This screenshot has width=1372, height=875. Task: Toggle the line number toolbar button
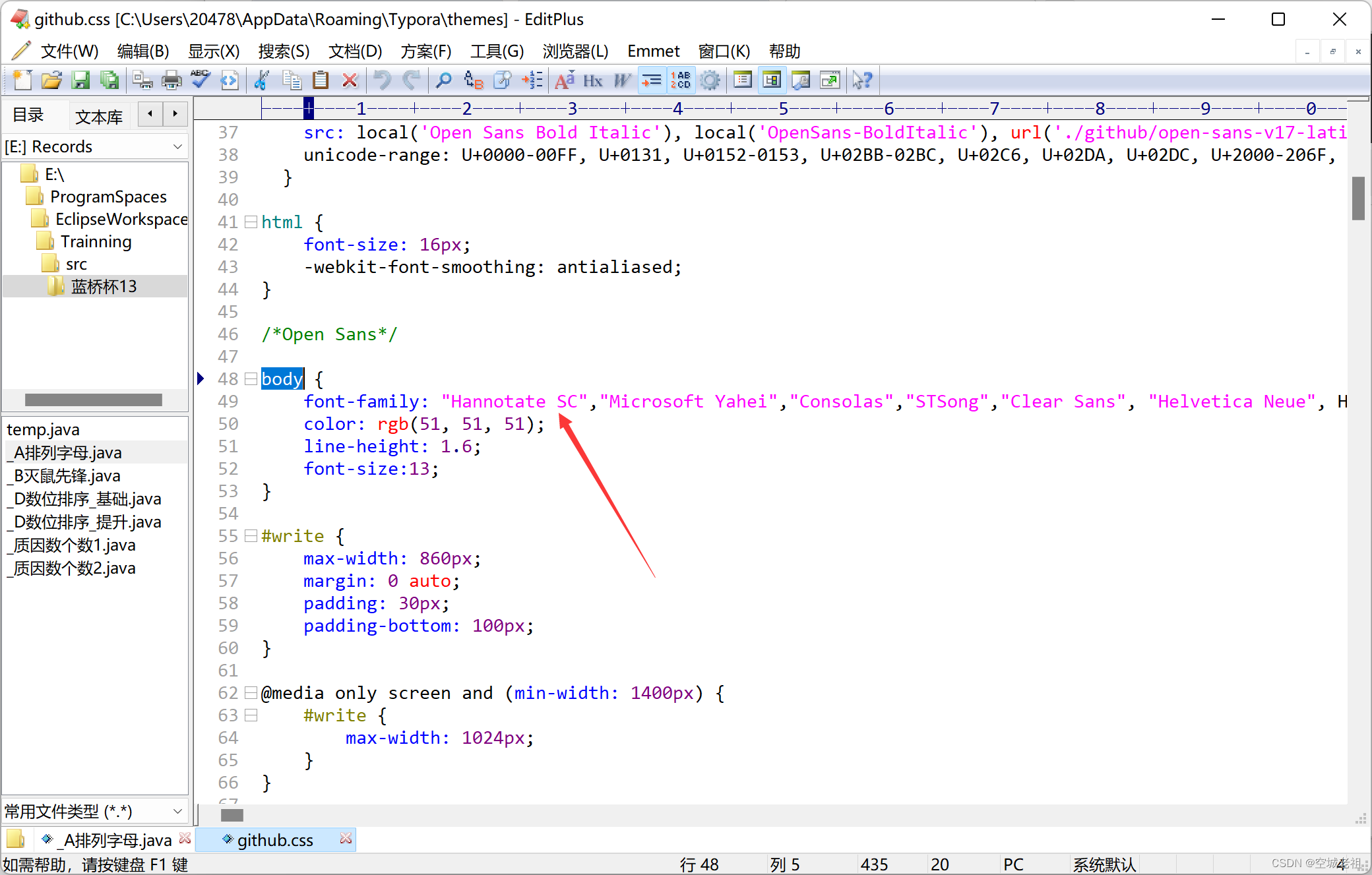(681, 80)
